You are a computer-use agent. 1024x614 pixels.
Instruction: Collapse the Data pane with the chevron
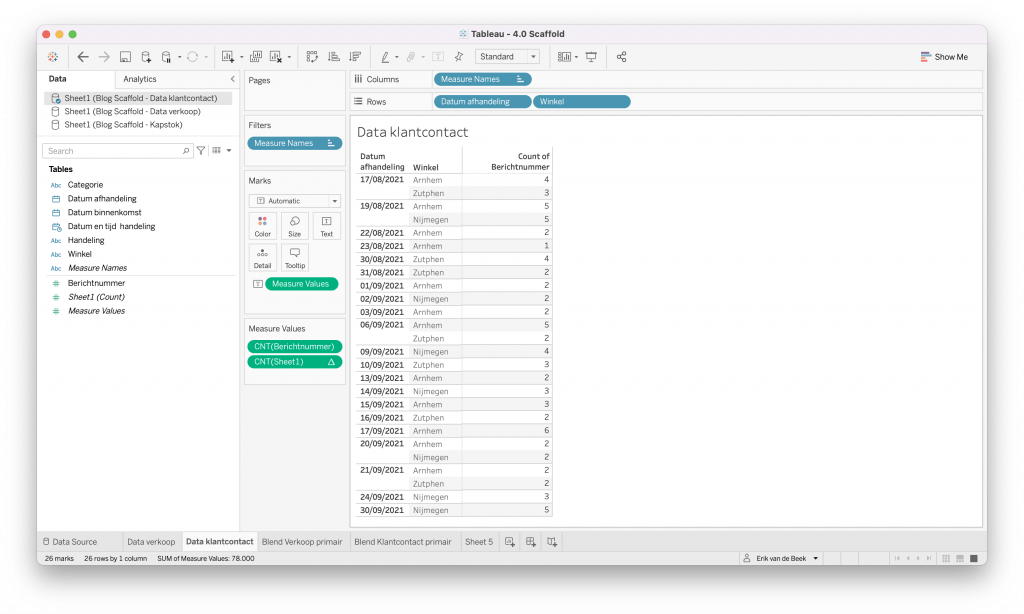point(232,79)
